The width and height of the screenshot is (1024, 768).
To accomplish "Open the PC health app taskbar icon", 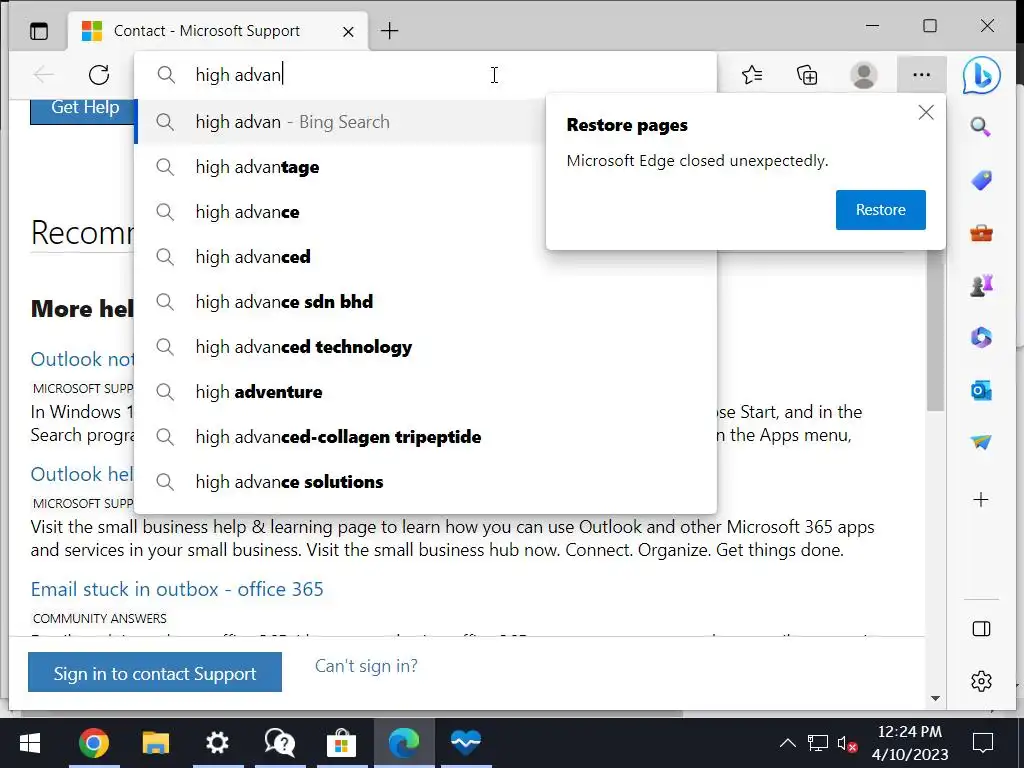I will [x=466, y=743].
